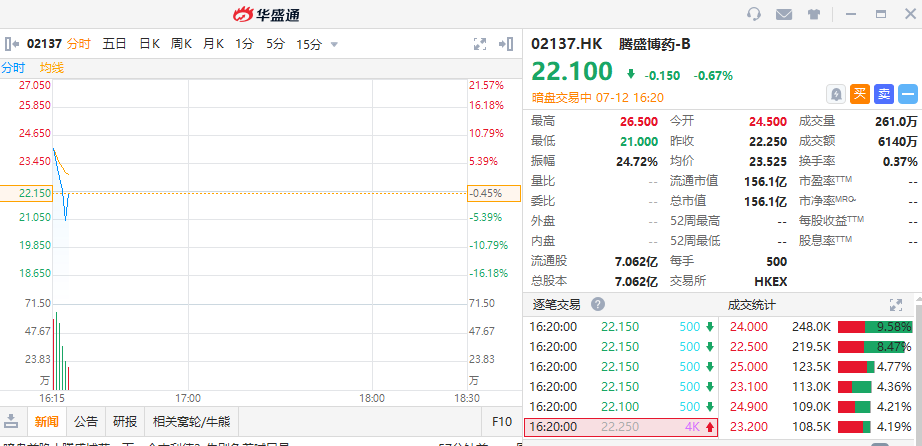Open the messages envelope icon
This screenshot has height=446, width=922.
[x=784, y=14]
